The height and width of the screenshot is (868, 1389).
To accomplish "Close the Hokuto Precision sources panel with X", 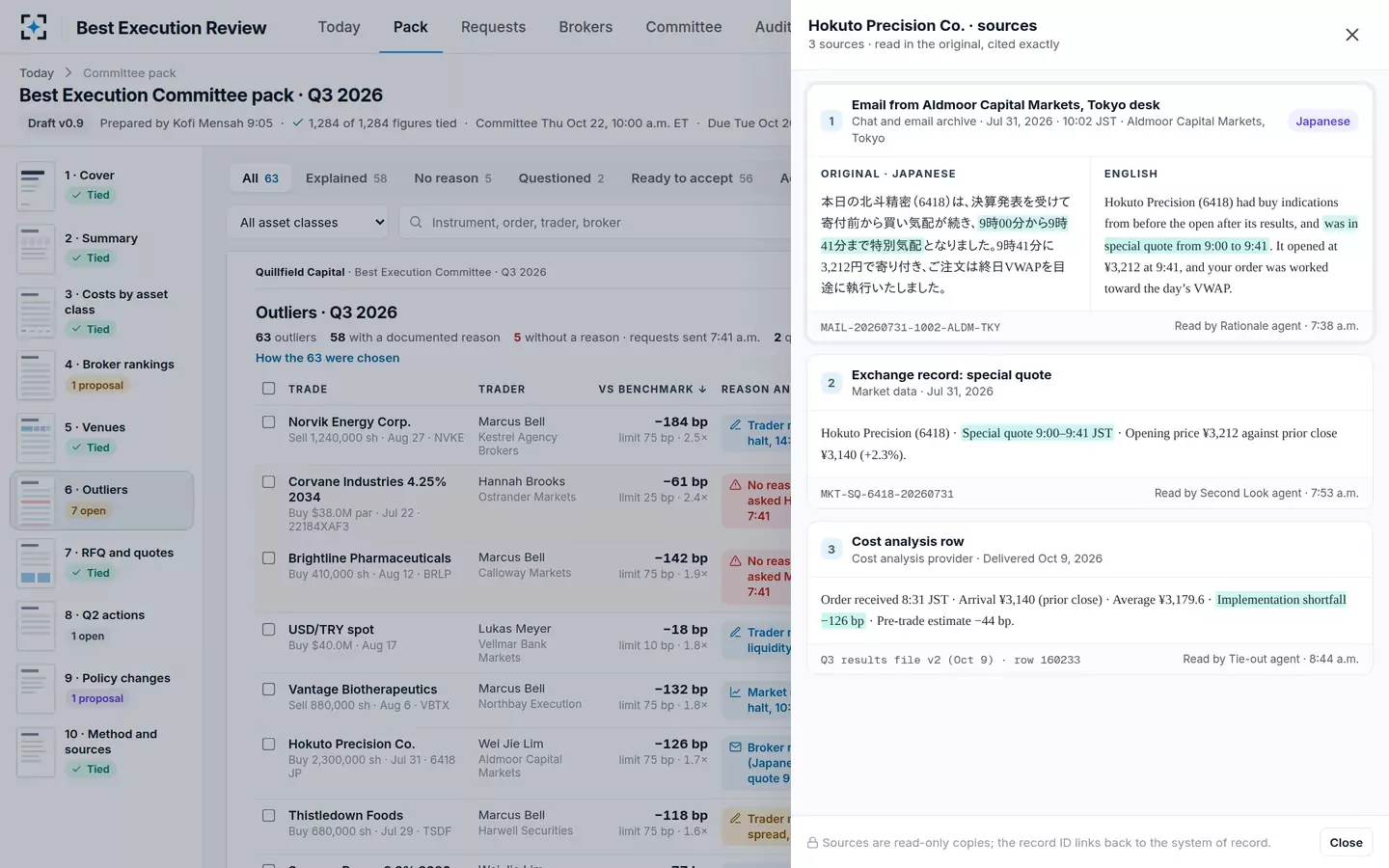I will (1351, 35).
